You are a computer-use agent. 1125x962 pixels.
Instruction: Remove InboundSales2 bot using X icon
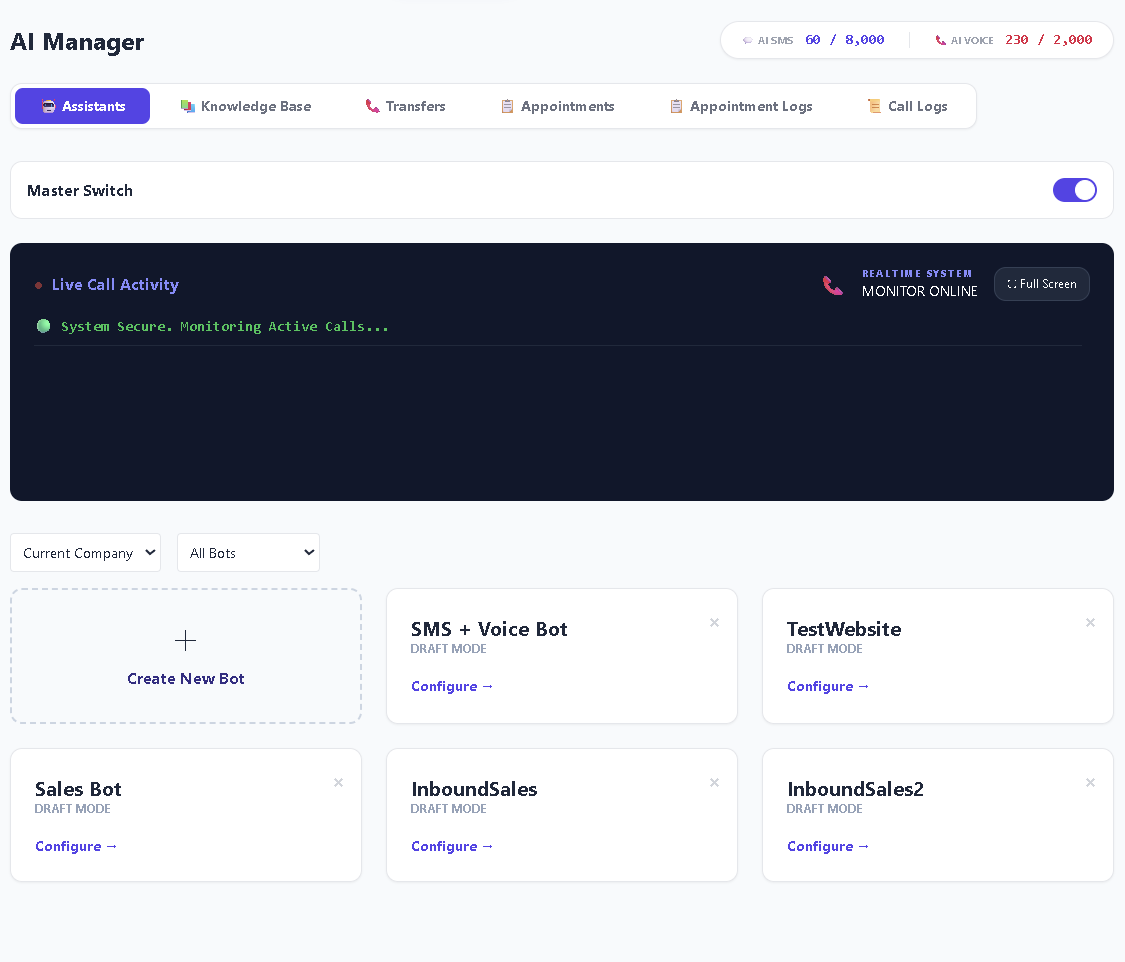1091,783
